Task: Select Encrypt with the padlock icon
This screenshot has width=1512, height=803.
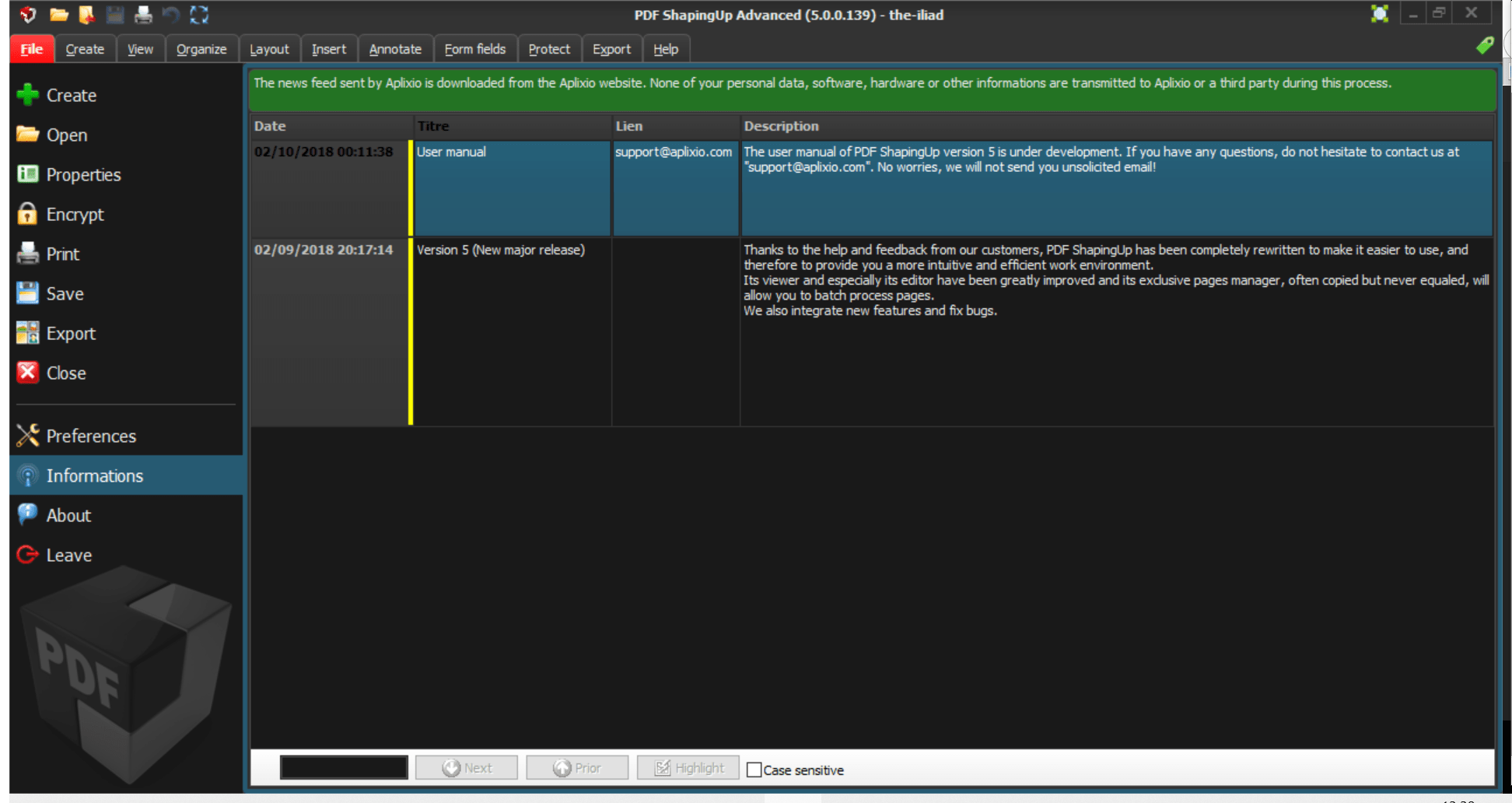Action: [126, 214]
